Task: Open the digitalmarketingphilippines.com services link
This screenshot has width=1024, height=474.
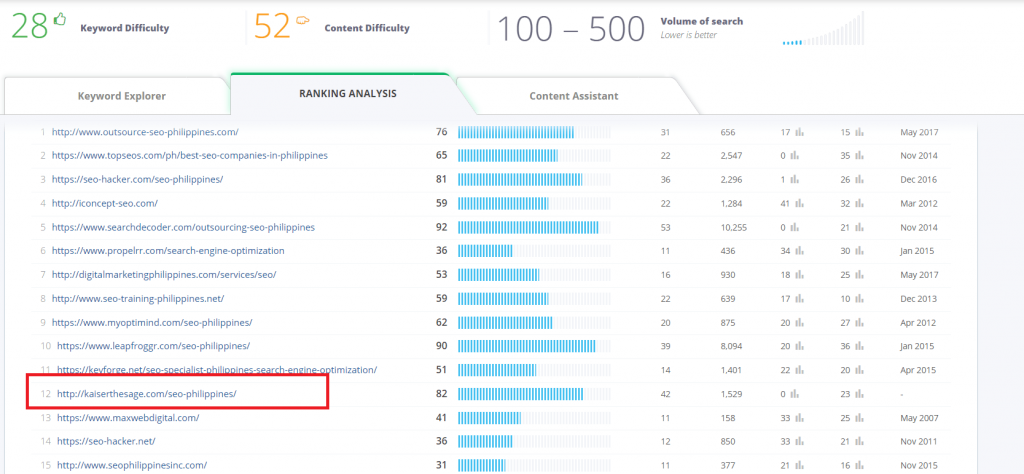Action: pyautogui.click(x=164, y=275)
